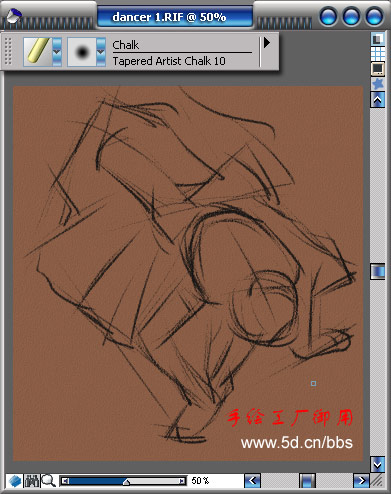Expand brush selector flyout menu arrow
Screen dimensions: 391x494
click(267, 43)
